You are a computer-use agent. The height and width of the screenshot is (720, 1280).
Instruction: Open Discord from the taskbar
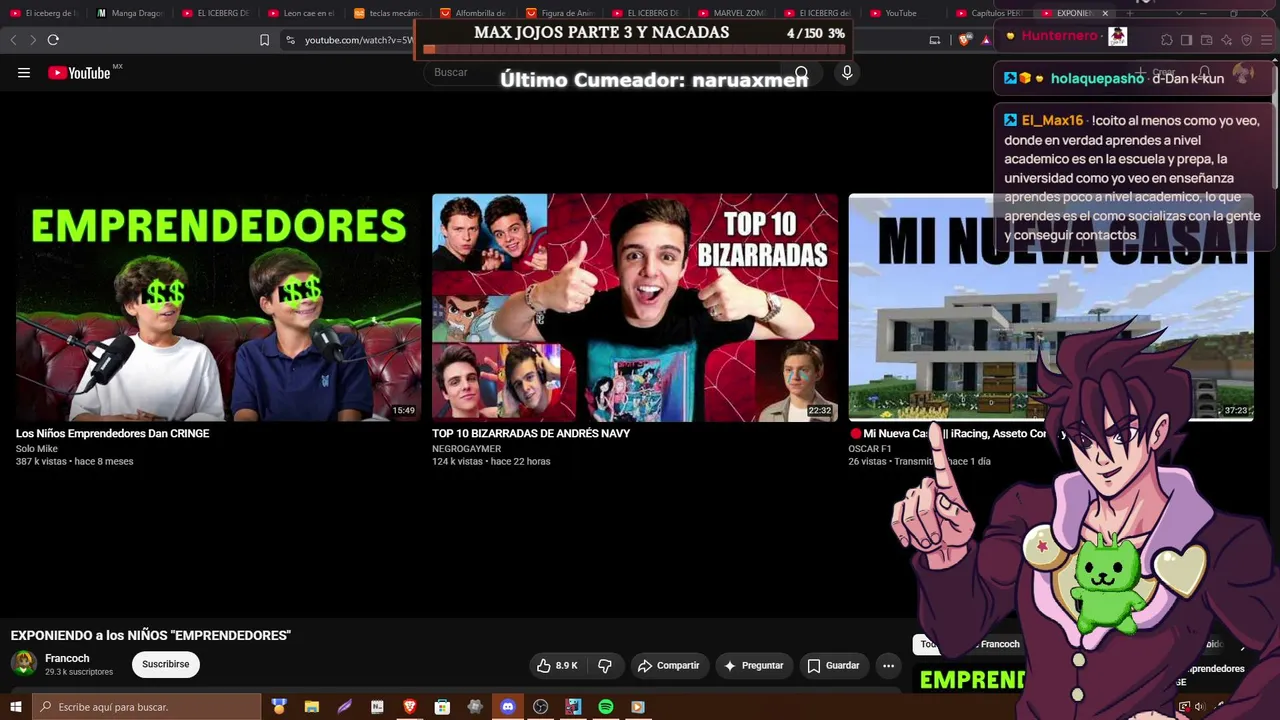(x=508, y=707)
